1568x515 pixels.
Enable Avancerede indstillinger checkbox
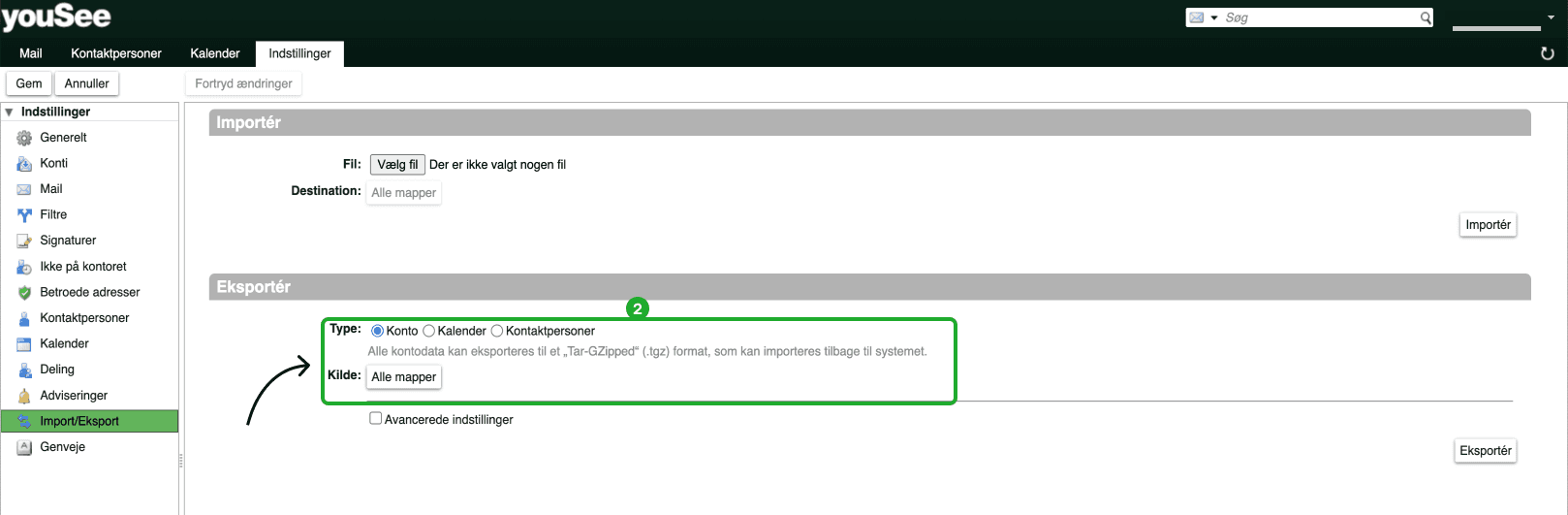(x=375, y=419)
